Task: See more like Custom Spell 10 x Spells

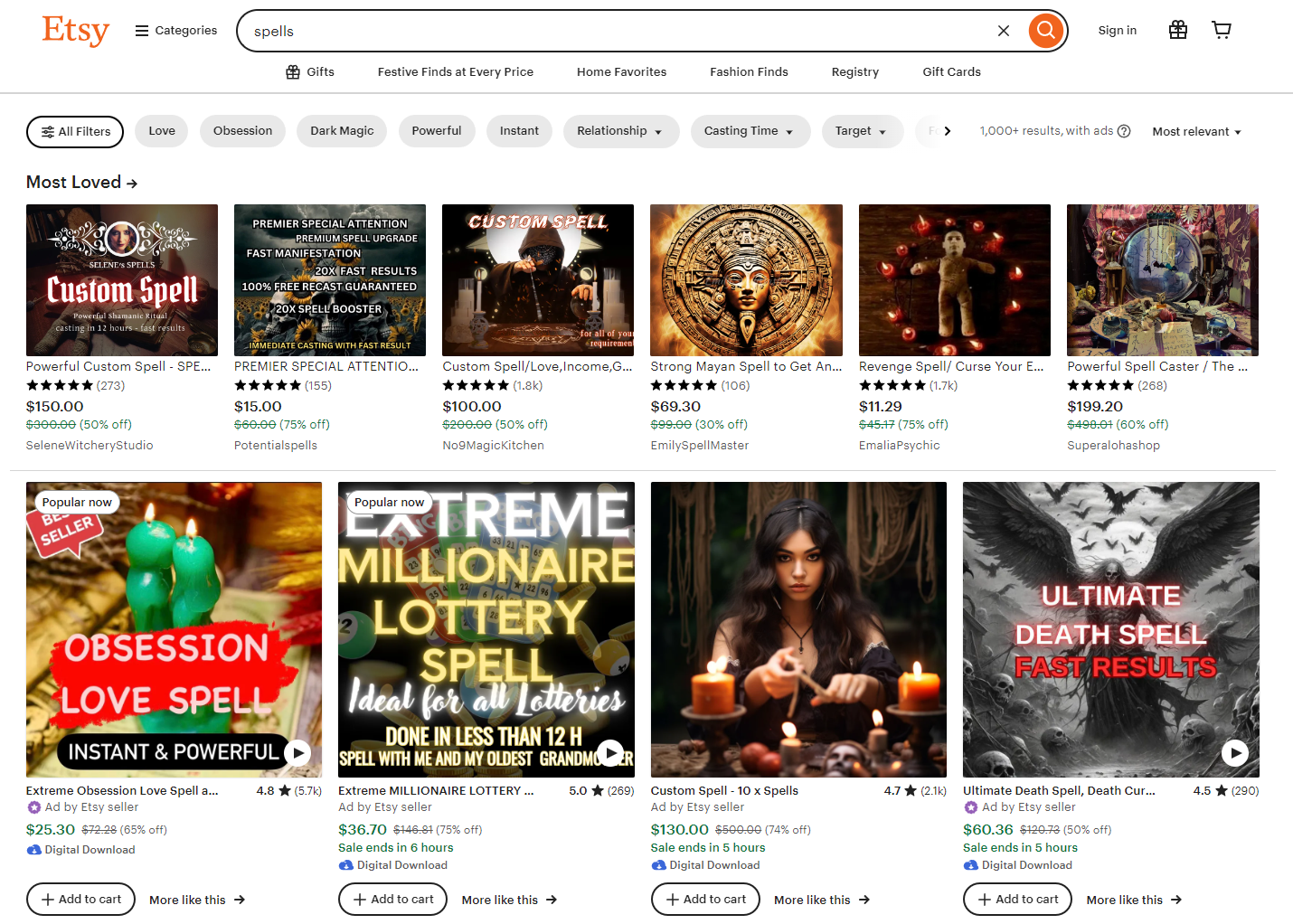Action: tap(822, 900)
